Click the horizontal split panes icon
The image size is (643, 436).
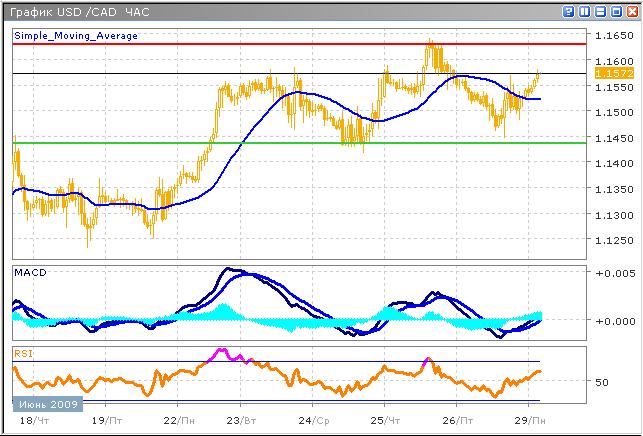tap(600, 11)
